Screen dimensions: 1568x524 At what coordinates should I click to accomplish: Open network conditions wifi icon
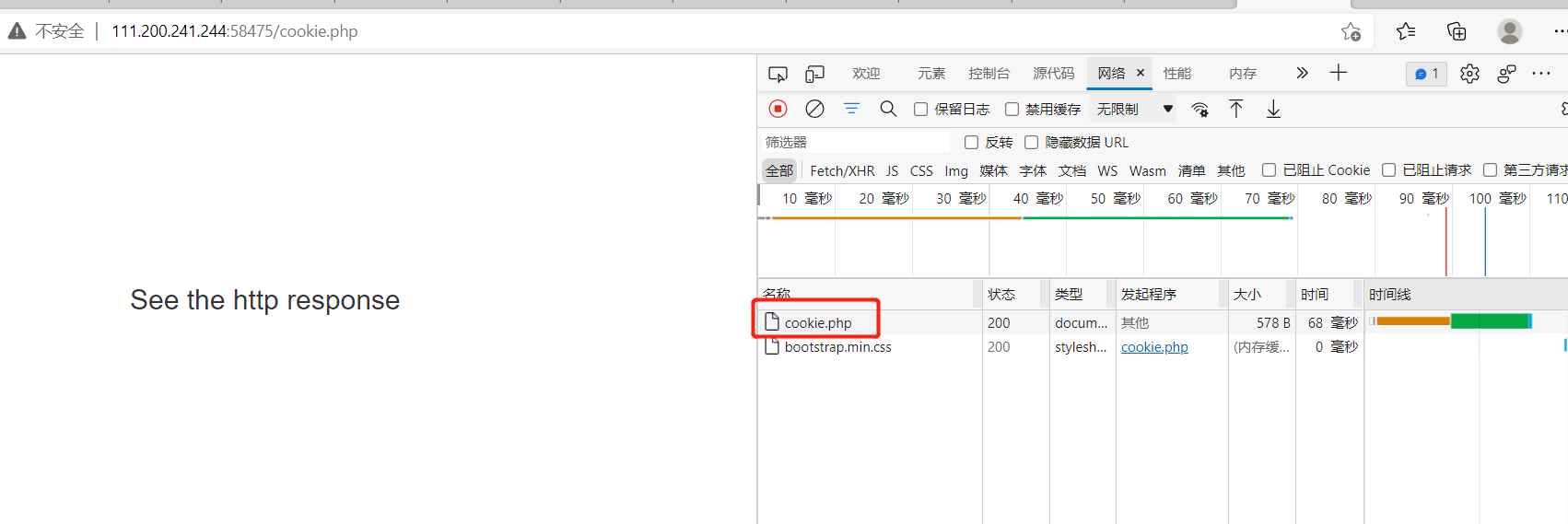coord(1199,110)
